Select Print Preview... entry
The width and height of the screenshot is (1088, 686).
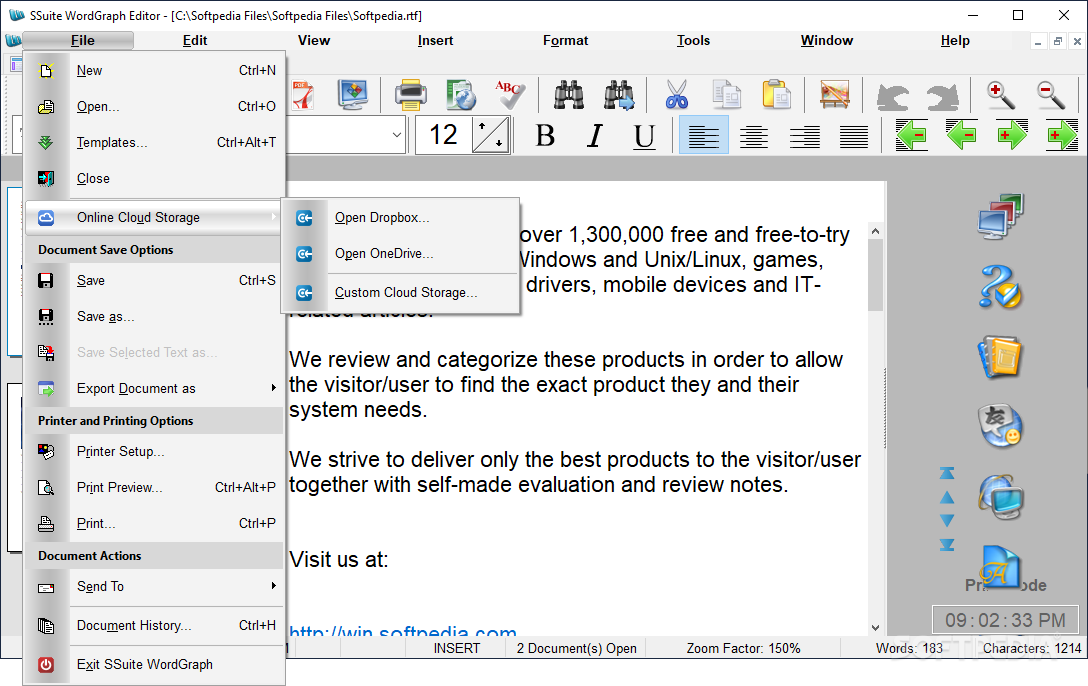[x=154, y=488]
